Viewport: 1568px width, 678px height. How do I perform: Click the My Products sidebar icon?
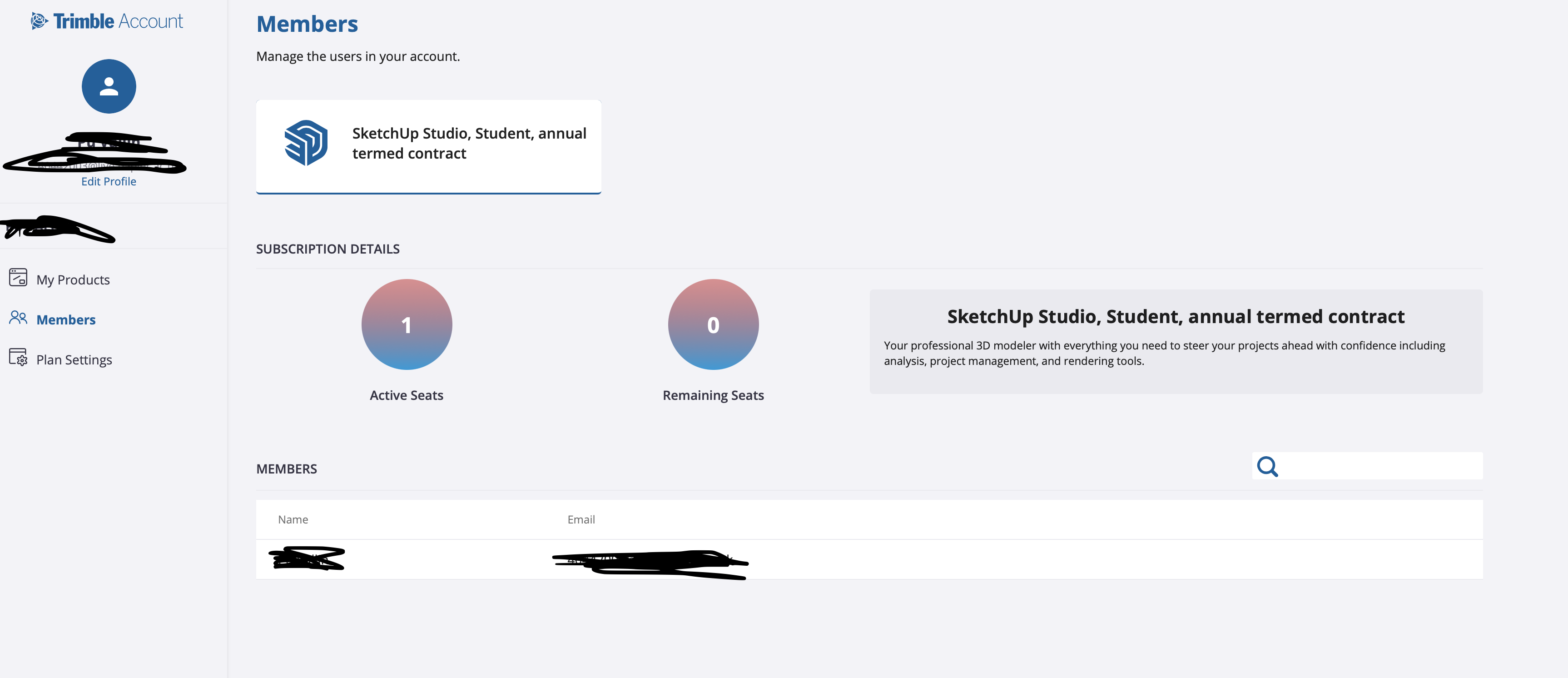(x=18, y=278)
